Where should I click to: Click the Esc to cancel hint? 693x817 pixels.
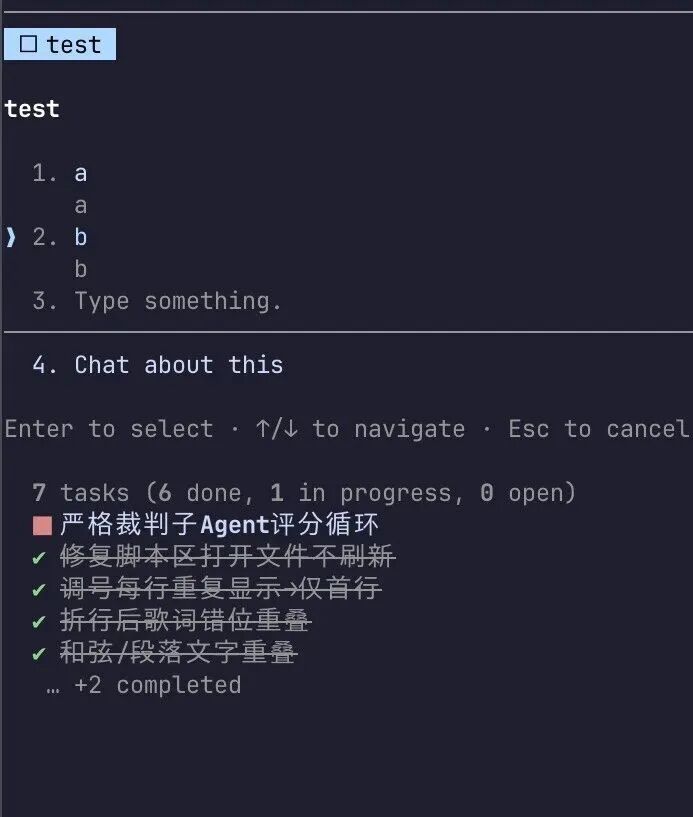(599, 429)
